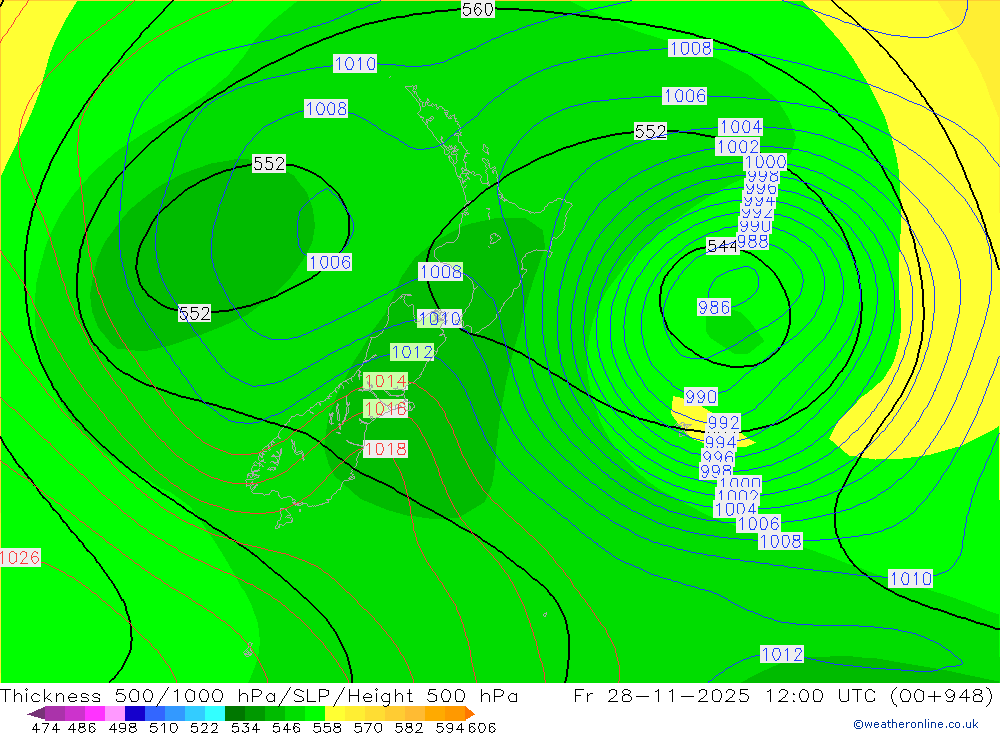Click the legend value 594
Image resolution: width=1000 pixels, height=733 pixels.
point(450,727)
